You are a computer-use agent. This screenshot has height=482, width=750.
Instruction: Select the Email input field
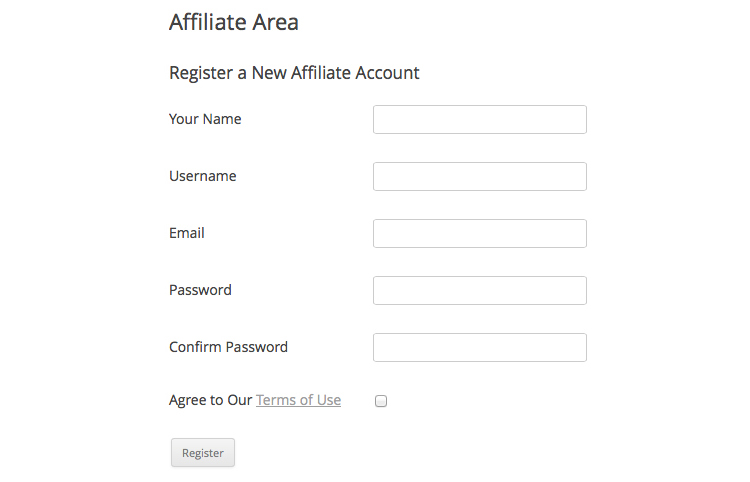tap(479, 234)
